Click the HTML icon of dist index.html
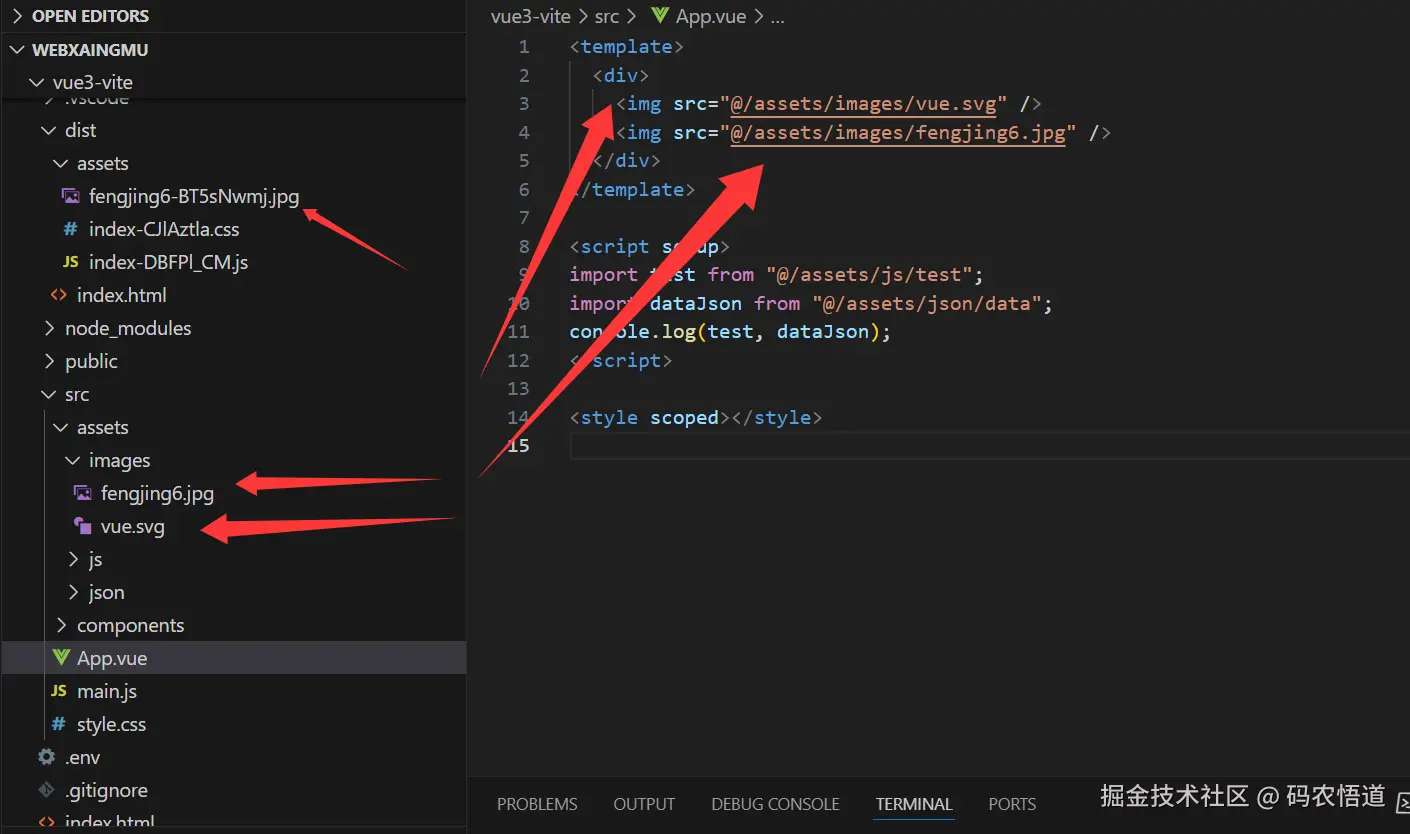This screenshot has width=1410, height=834. coord(59,296)
